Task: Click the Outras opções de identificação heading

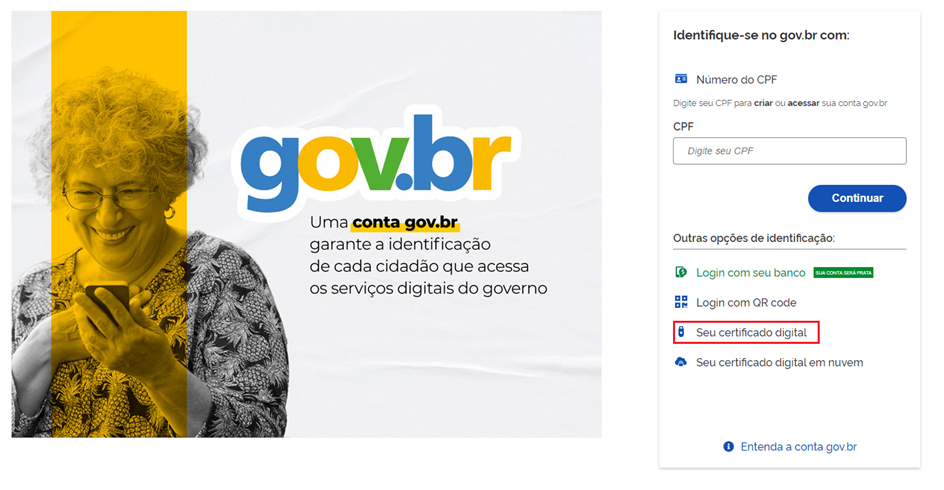Action: click(x=754, y=238)
